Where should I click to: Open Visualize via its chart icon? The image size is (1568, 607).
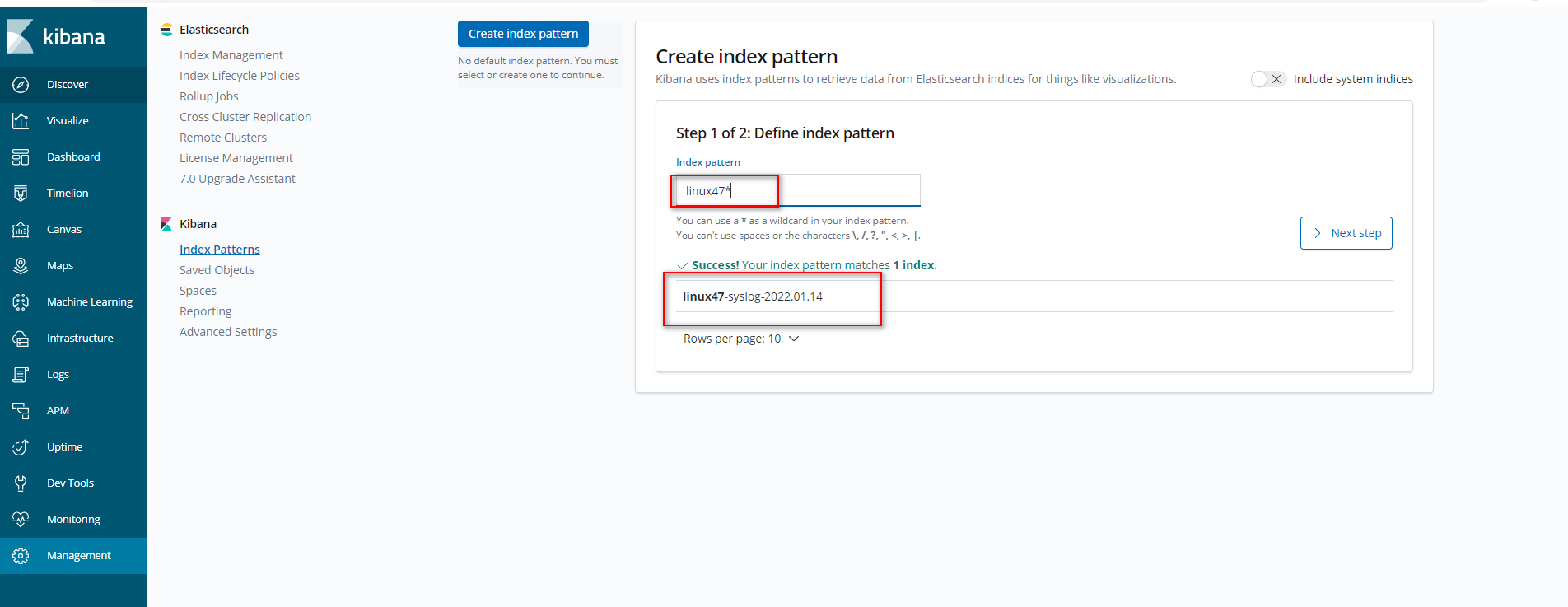point(21,120)
